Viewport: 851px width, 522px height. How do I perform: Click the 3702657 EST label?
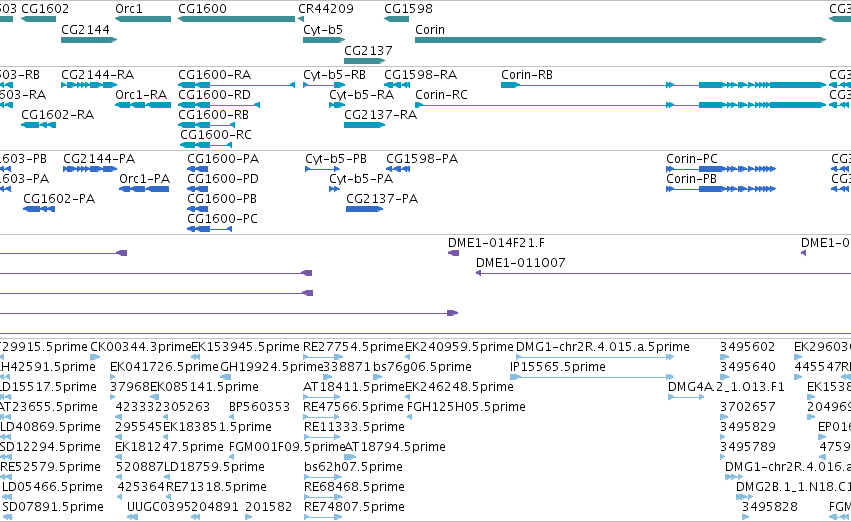pos(747,407)
